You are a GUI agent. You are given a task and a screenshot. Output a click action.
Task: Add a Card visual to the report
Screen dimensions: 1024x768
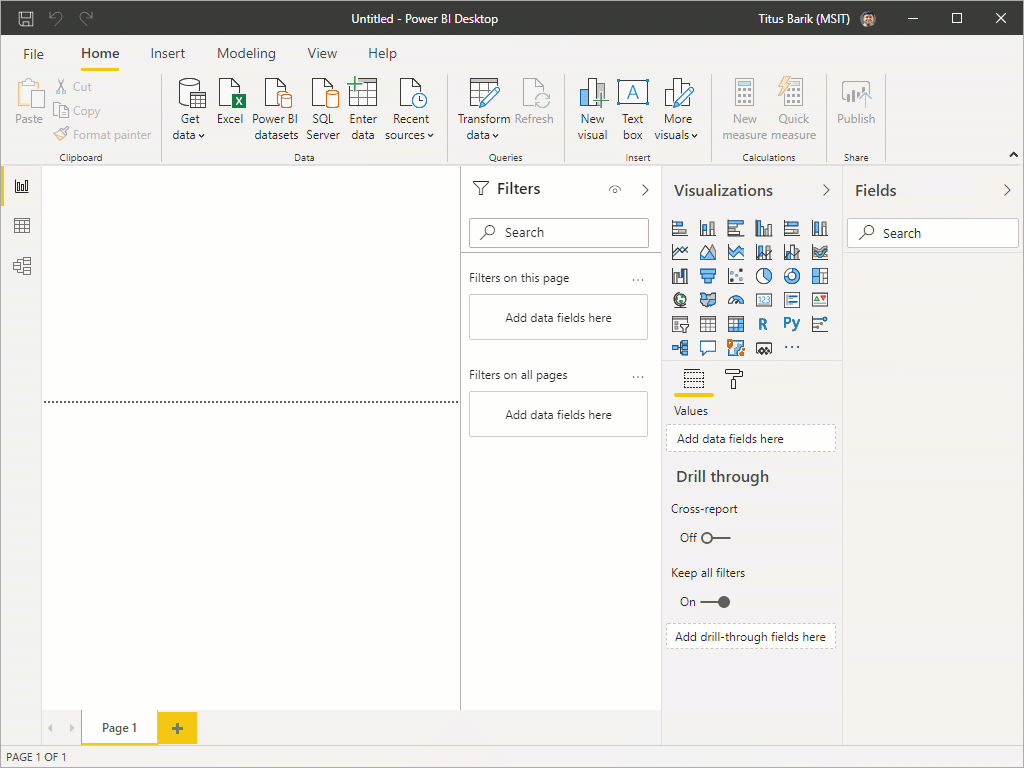(764, 299)
